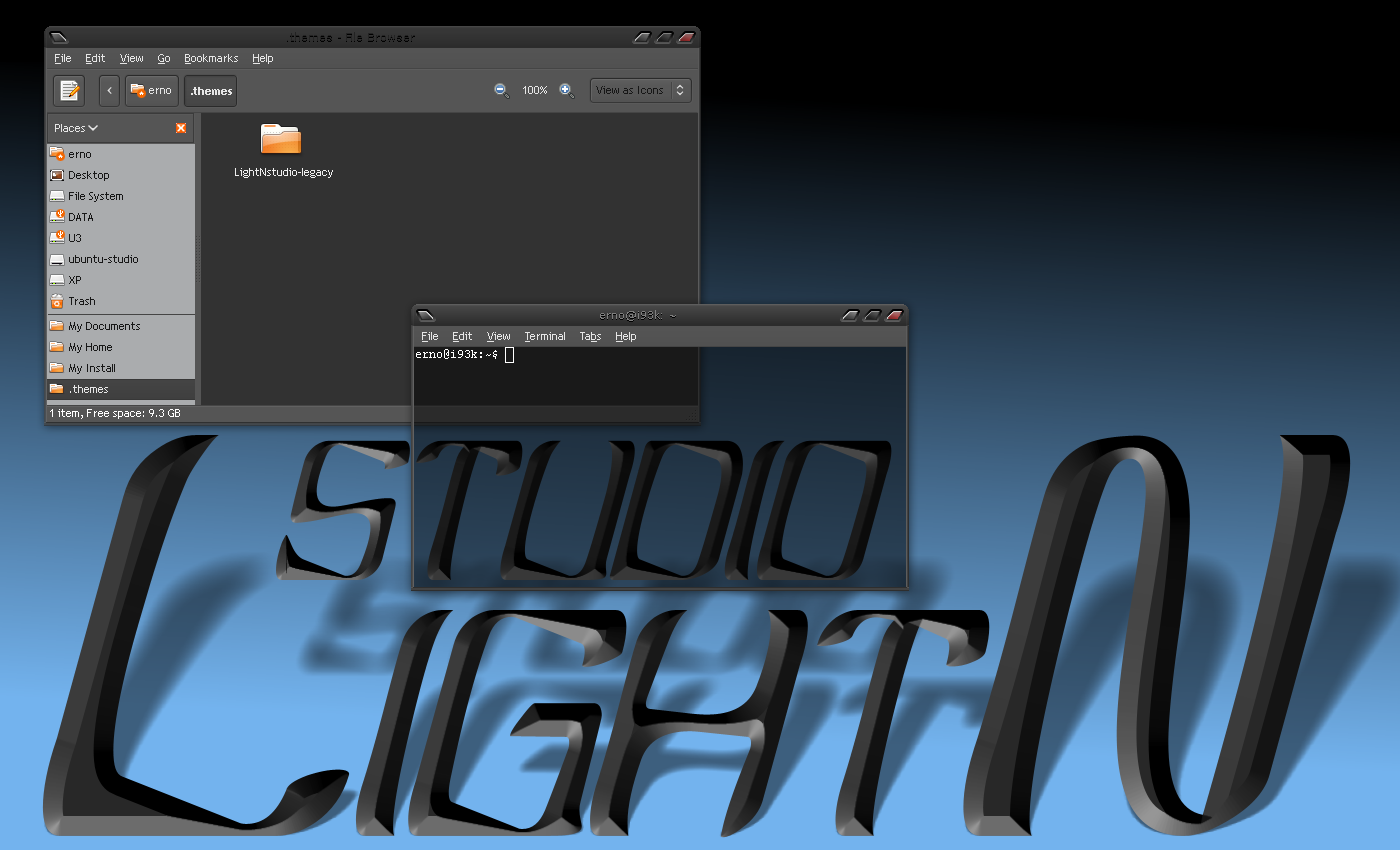Click the edit location notepad icon

[69, 91]
